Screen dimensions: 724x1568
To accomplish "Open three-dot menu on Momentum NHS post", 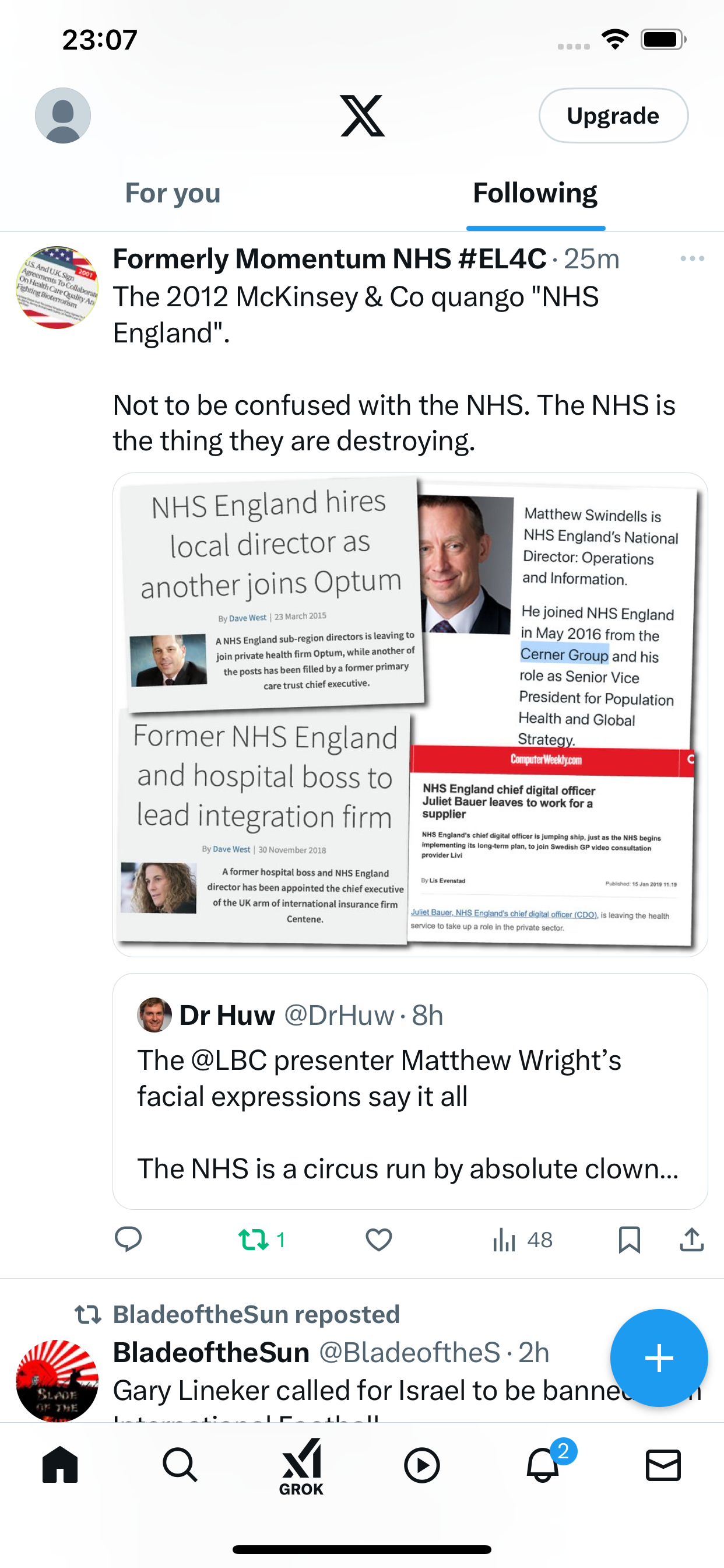I will tap(693, 258).
